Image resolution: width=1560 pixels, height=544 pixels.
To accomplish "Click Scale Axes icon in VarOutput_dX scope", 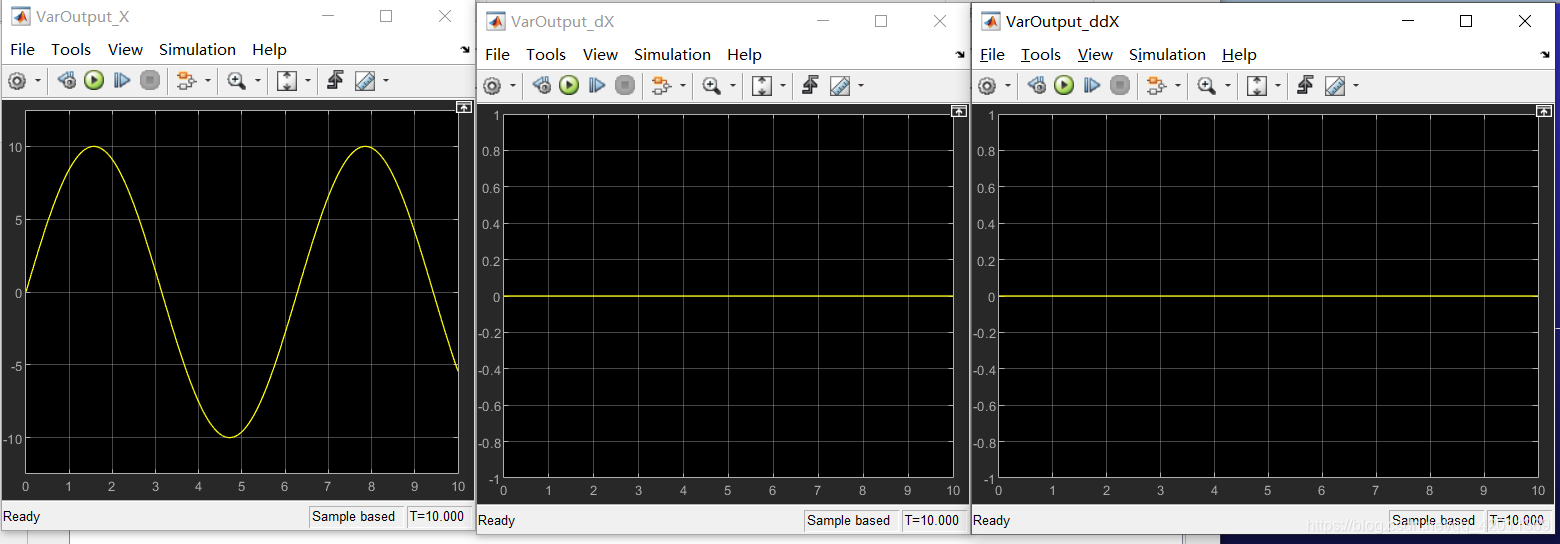I will coord(762,86).
